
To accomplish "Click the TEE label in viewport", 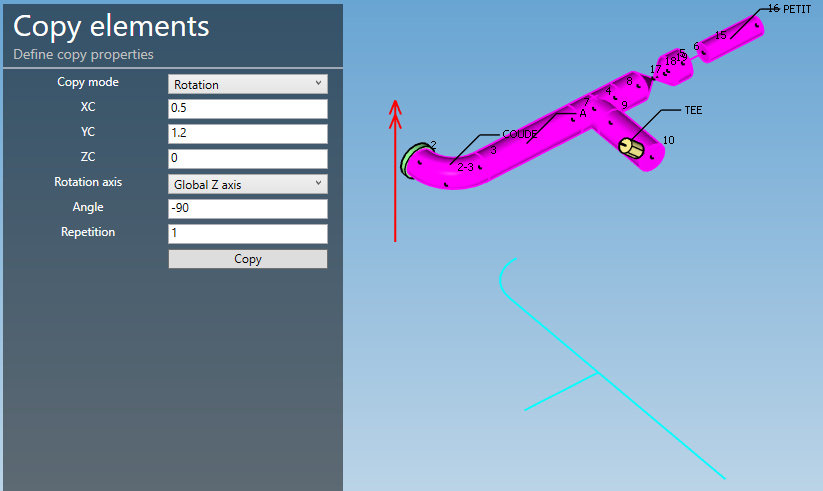I will coord(693,110).
